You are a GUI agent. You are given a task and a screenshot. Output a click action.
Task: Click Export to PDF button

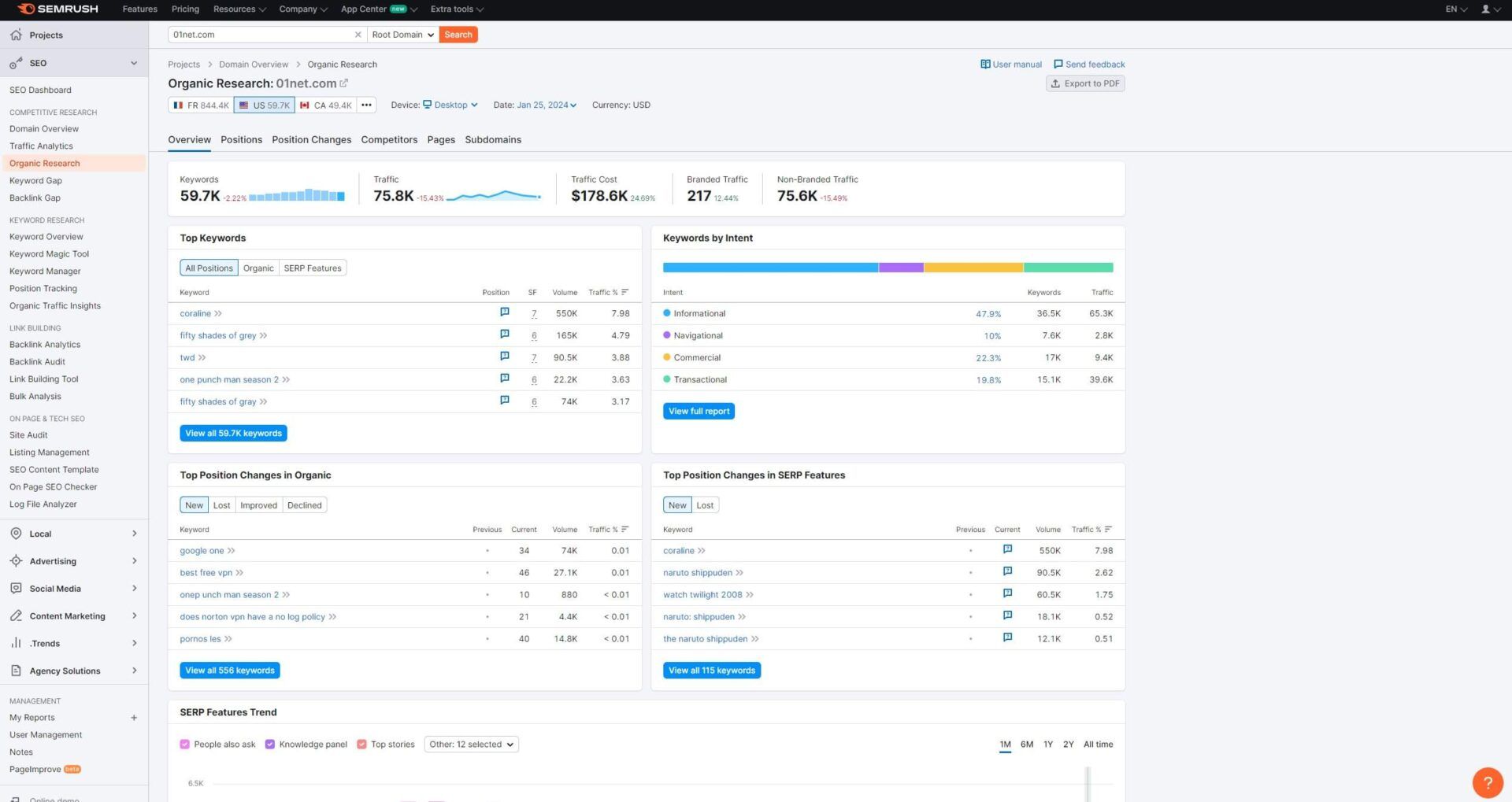[x=1085, y=83]
